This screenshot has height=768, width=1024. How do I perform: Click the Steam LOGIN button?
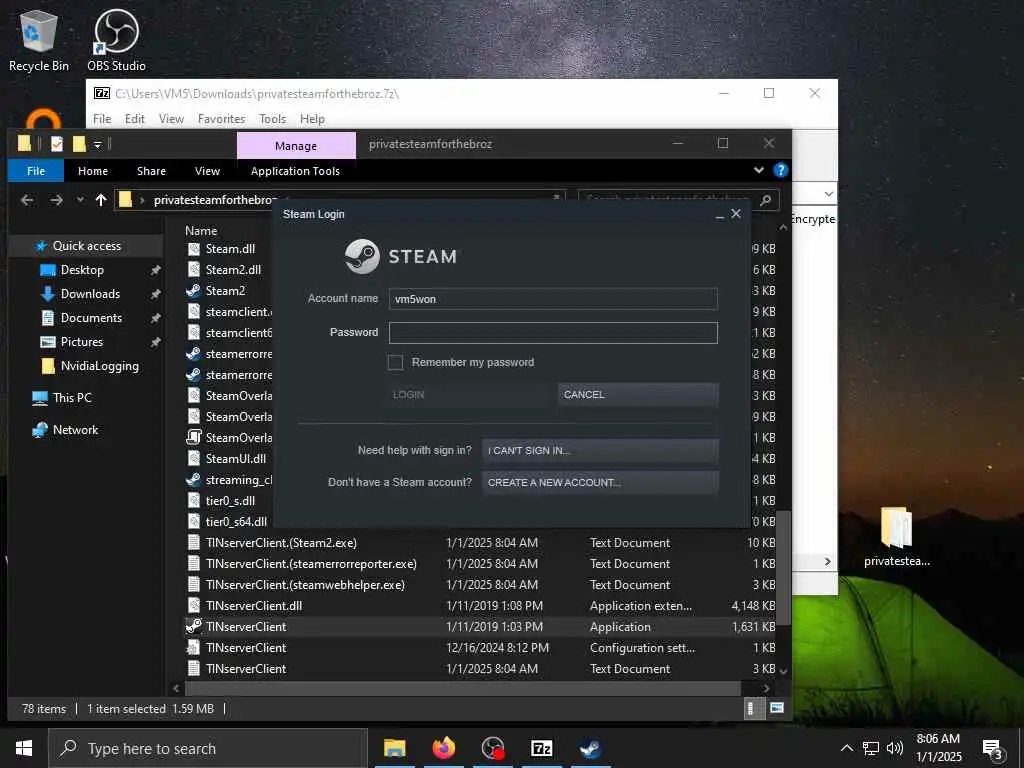(468, 394)
